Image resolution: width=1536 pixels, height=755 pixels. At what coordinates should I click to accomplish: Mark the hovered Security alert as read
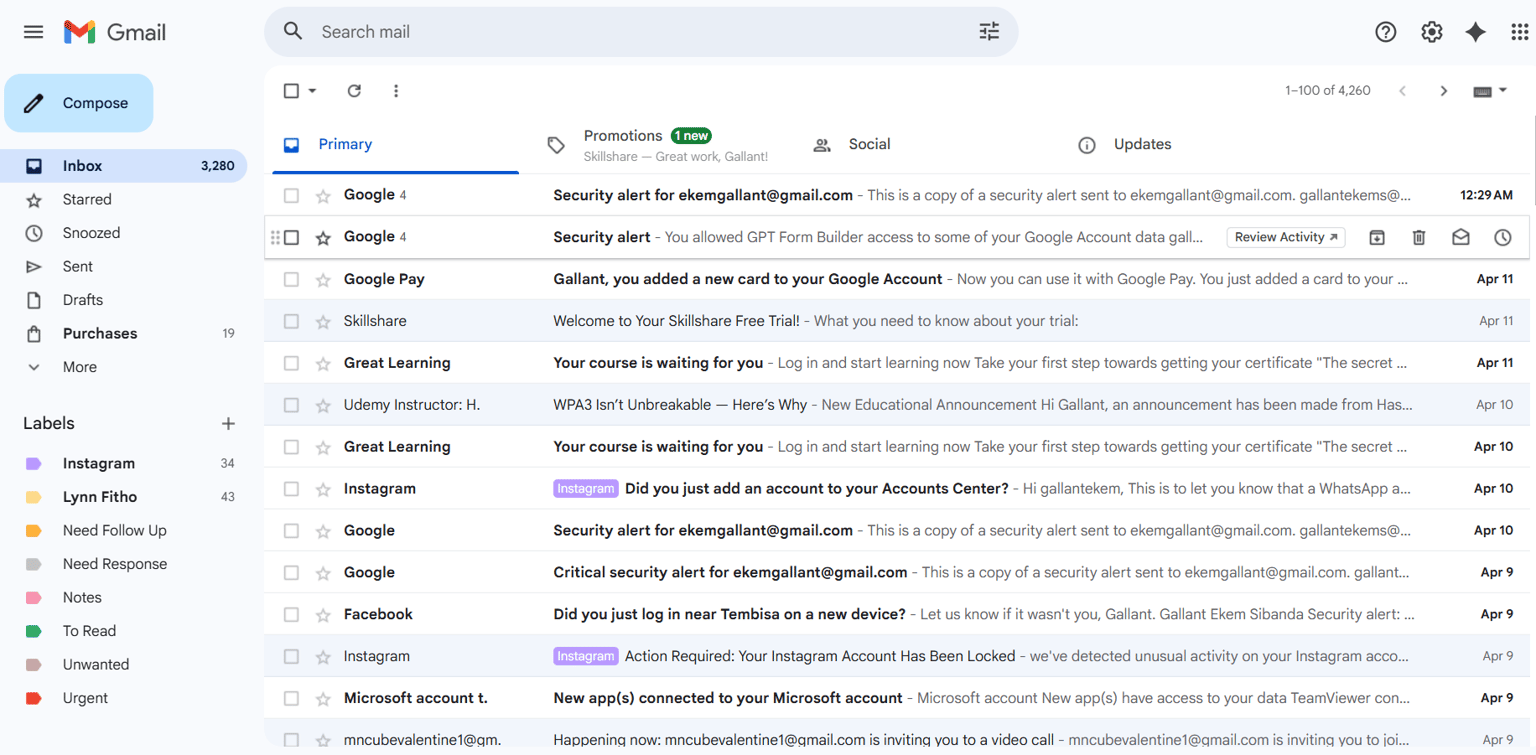click(x=1461, y=238)
